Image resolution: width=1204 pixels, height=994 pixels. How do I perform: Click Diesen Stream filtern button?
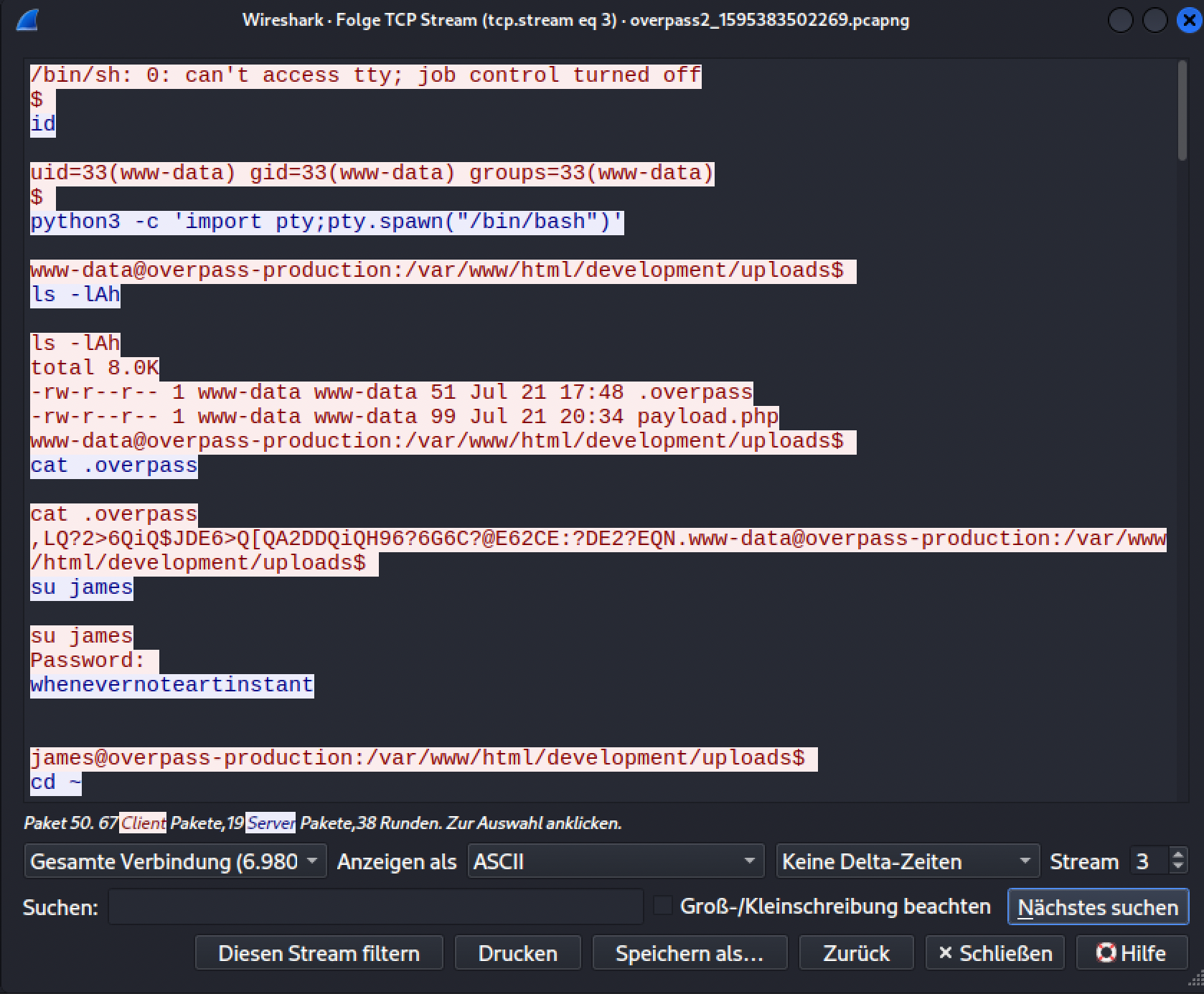coord(319,952)
